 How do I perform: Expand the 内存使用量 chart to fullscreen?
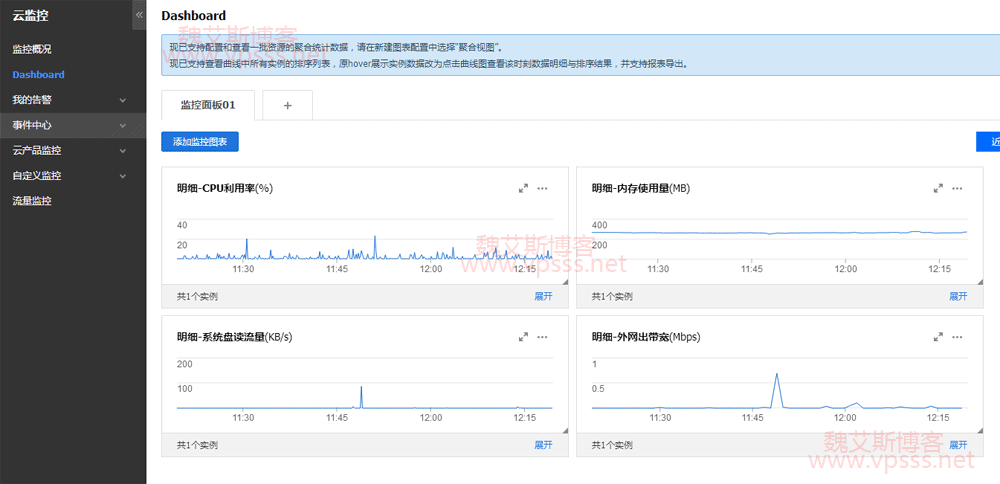(x=938, y=188)
